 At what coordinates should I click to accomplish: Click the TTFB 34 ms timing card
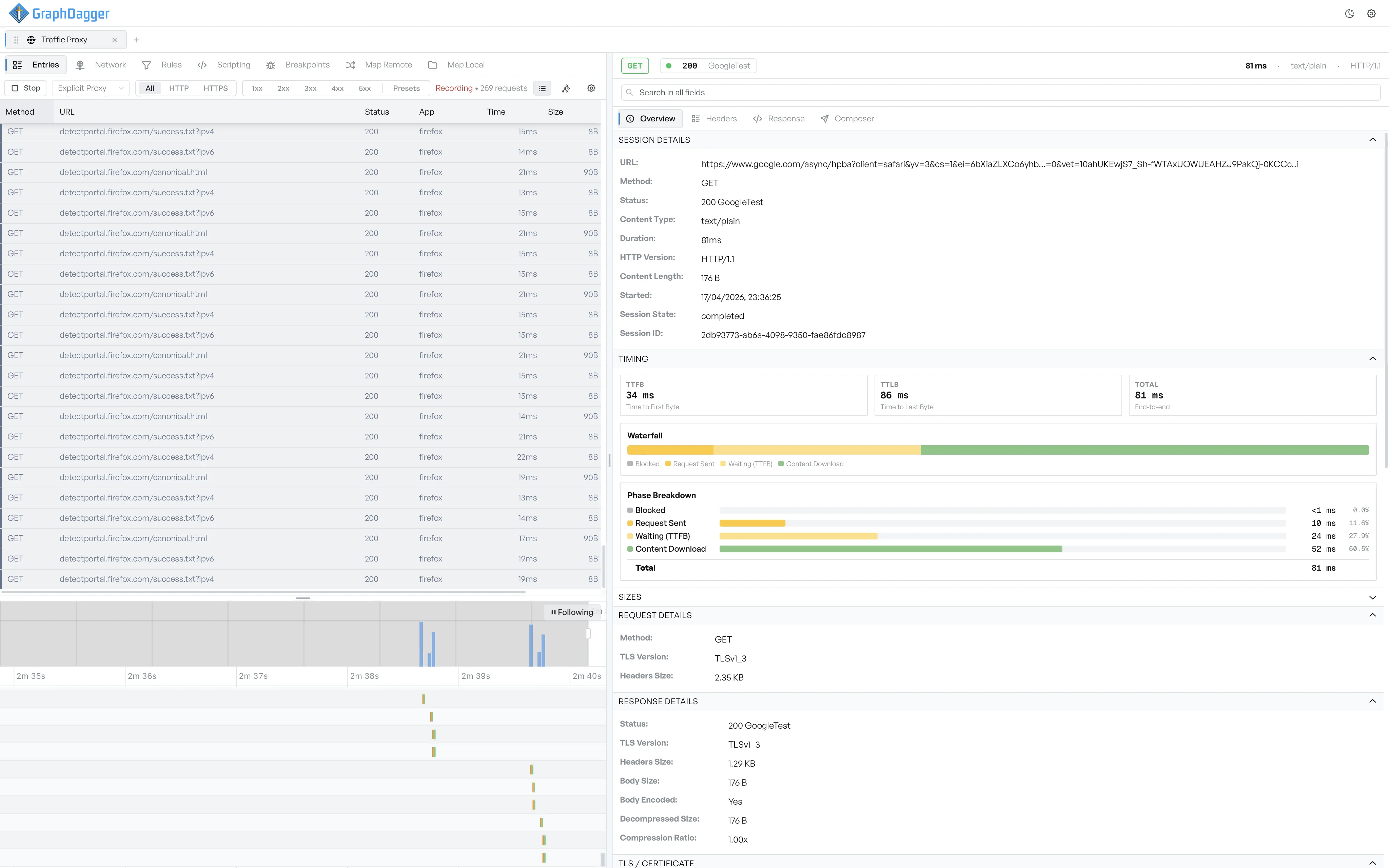pos(743,395)
